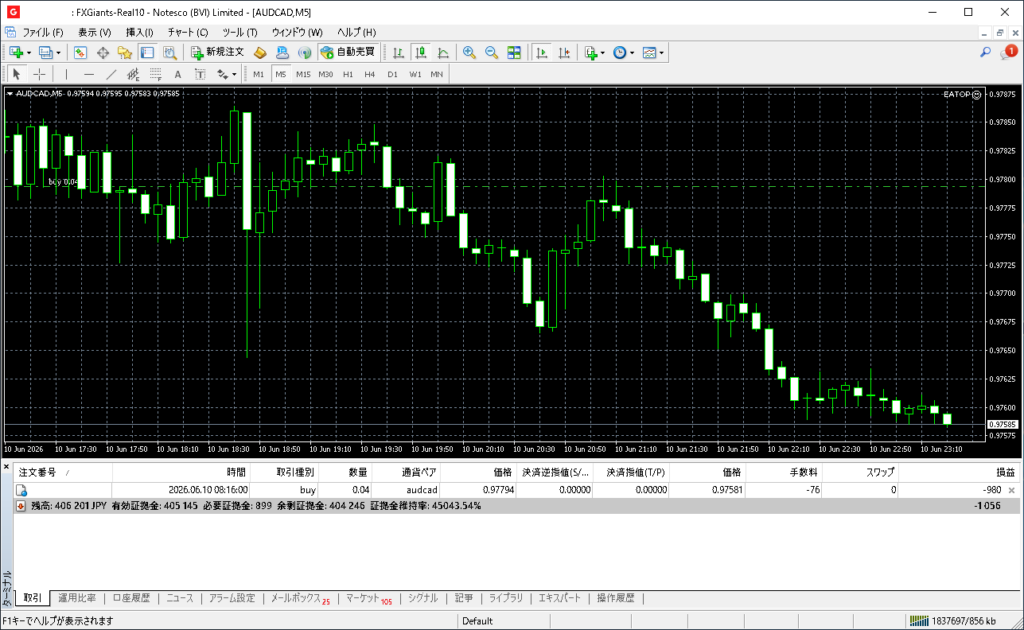This screenshot has width=1024, height=630.
Task: Open search magnifier in toolbar
Action: tap(985, 52)
